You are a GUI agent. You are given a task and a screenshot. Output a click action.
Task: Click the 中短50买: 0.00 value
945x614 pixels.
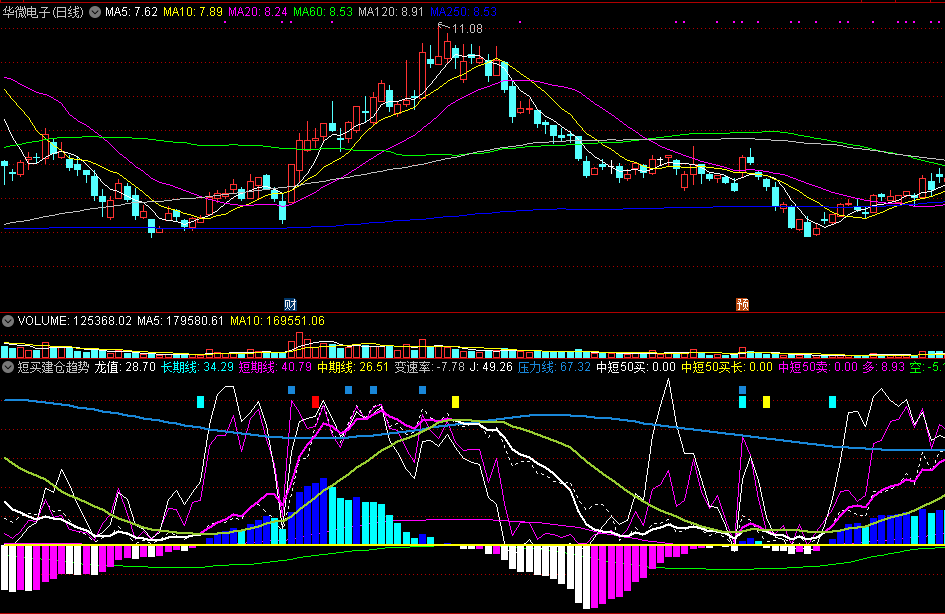pos(636,367)
